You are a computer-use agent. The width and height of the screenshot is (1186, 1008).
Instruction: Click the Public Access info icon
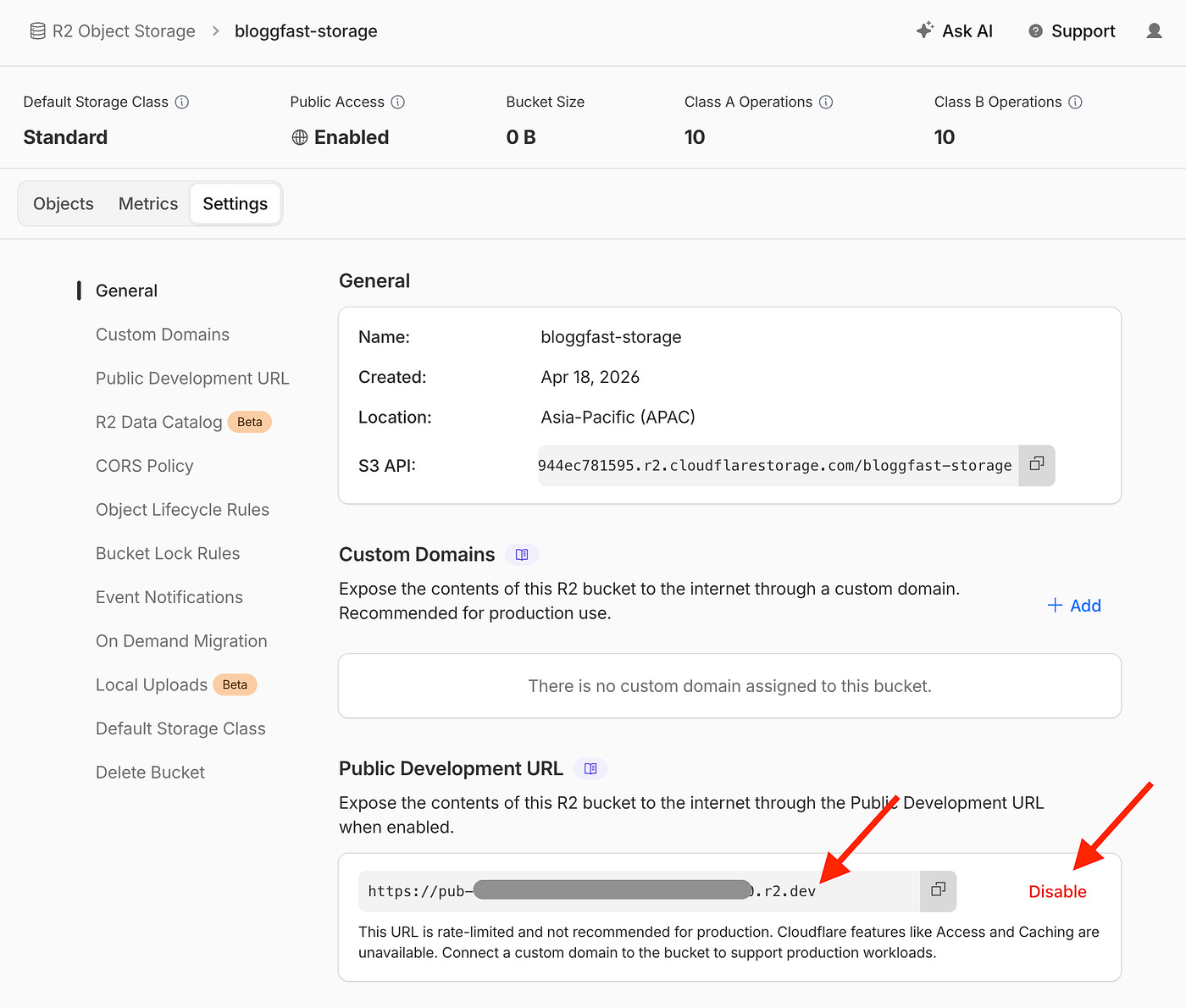pos(399,102)
